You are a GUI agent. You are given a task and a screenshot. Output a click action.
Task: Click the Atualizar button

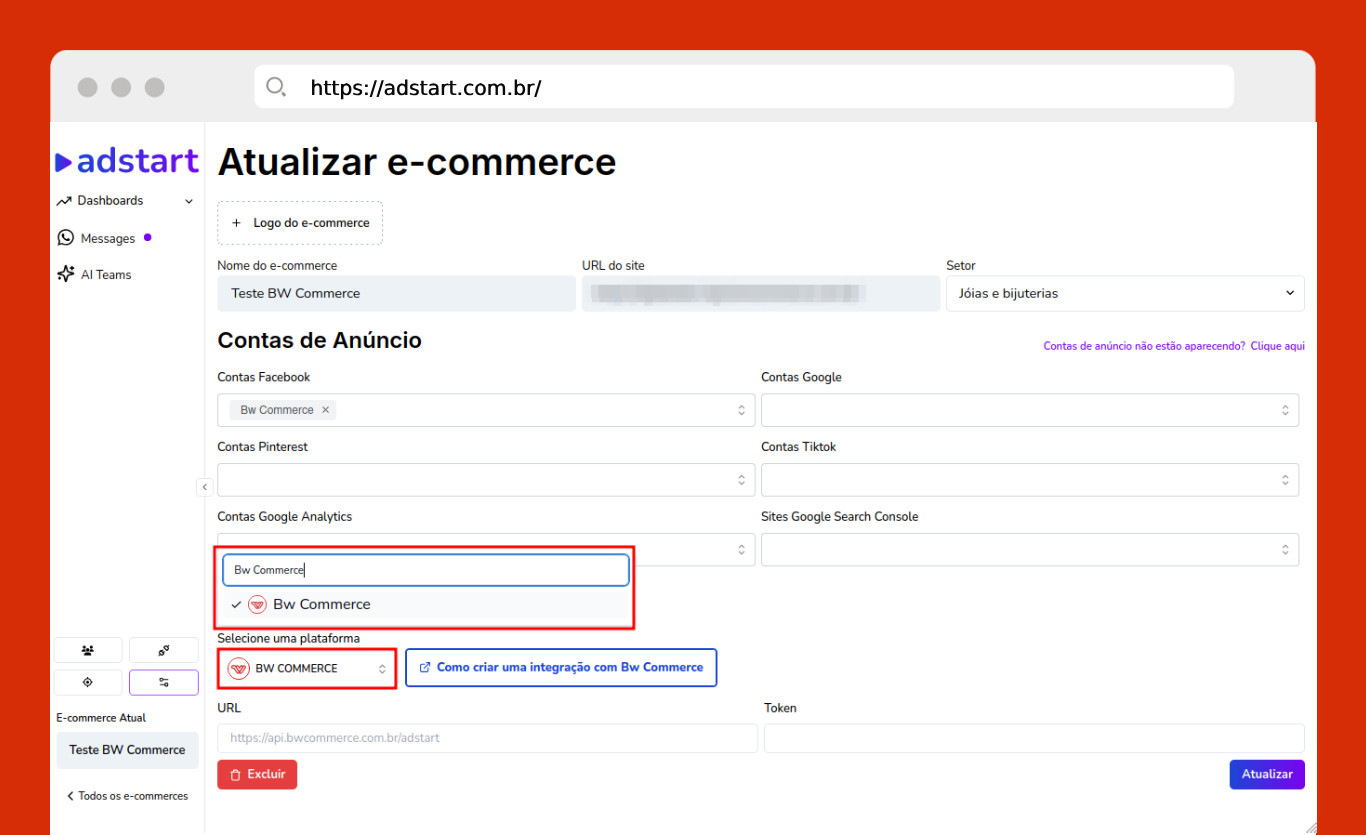point(1267,774)
